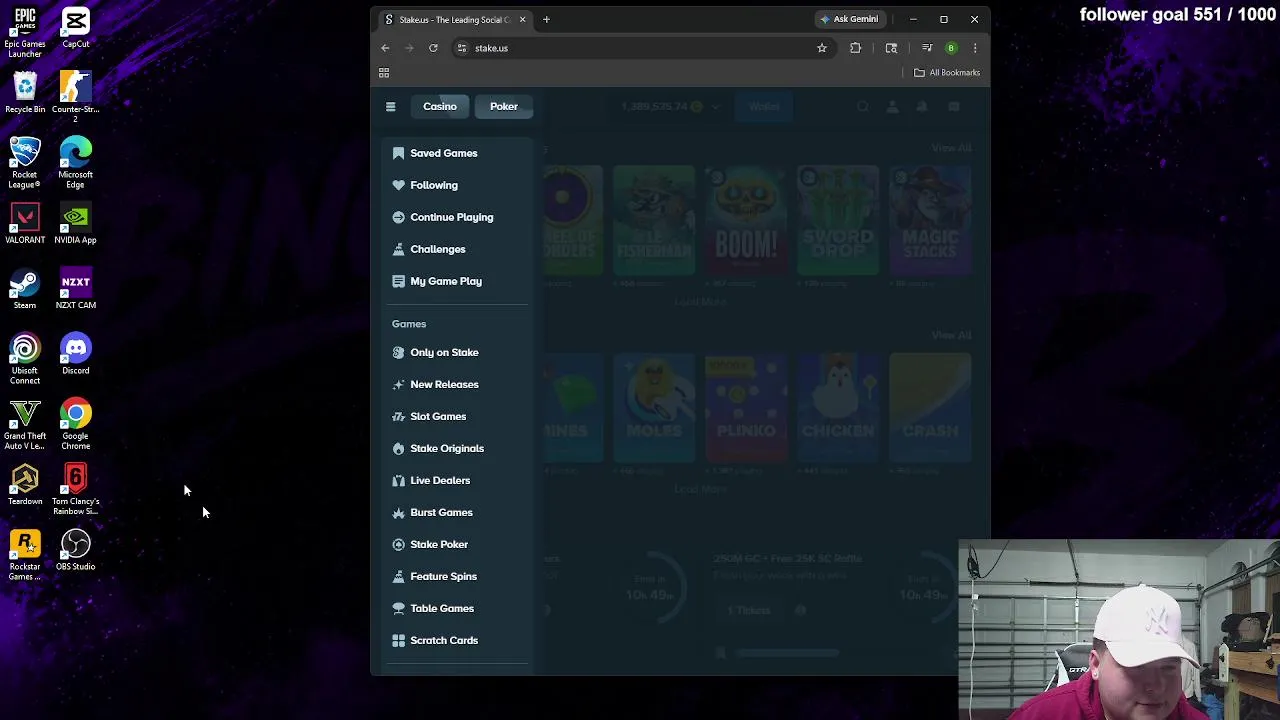Open the apps grid in bookmarks bar

point(384,73)
